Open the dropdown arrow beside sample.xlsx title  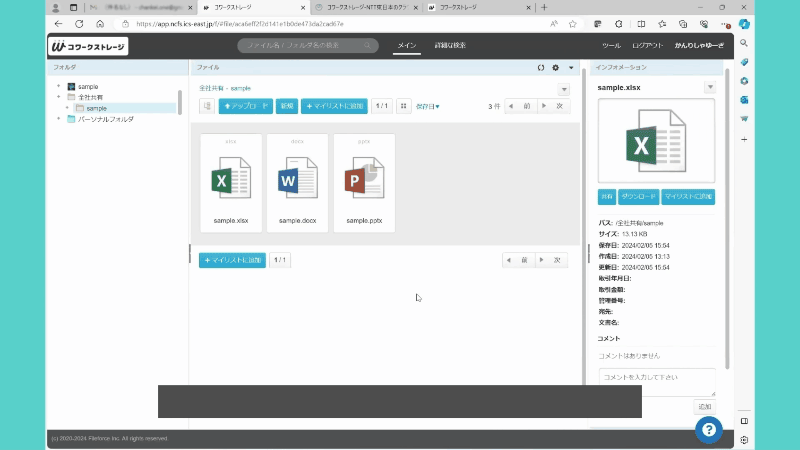click(710, 88)
